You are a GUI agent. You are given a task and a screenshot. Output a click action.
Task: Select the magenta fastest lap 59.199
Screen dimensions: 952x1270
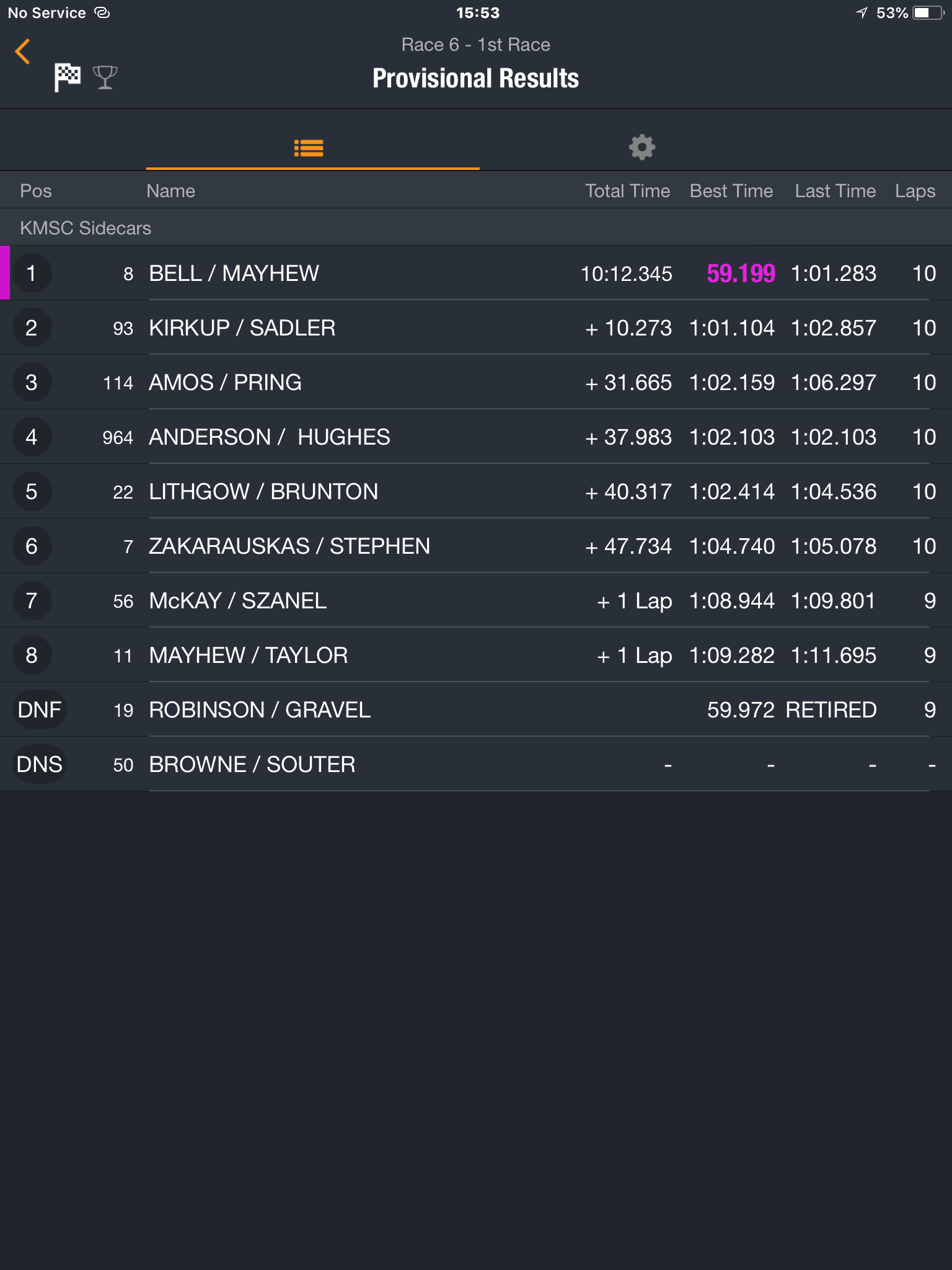coord(741,273)
